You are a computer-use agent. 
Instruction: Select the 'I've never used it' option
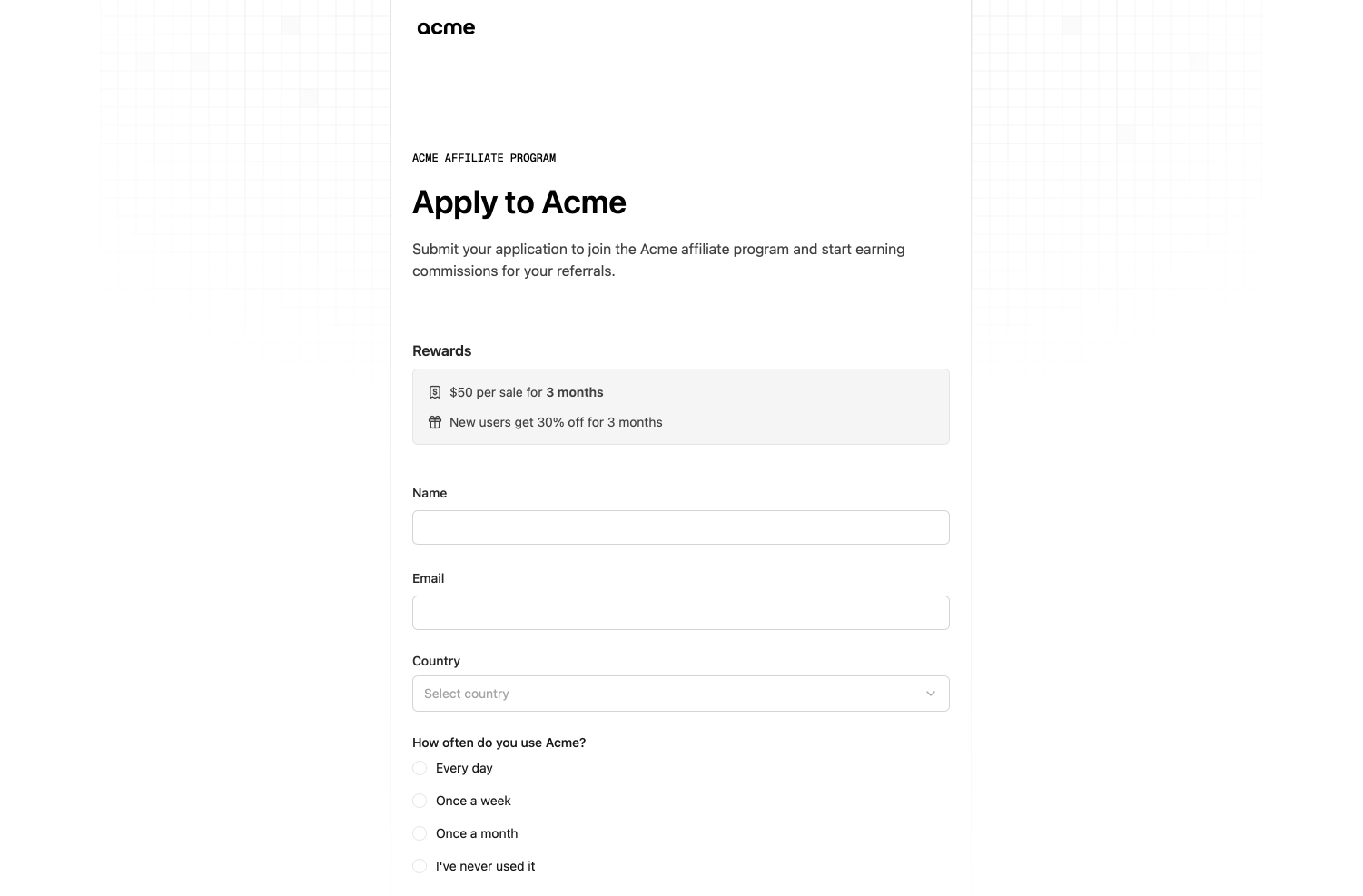(420, 866)
